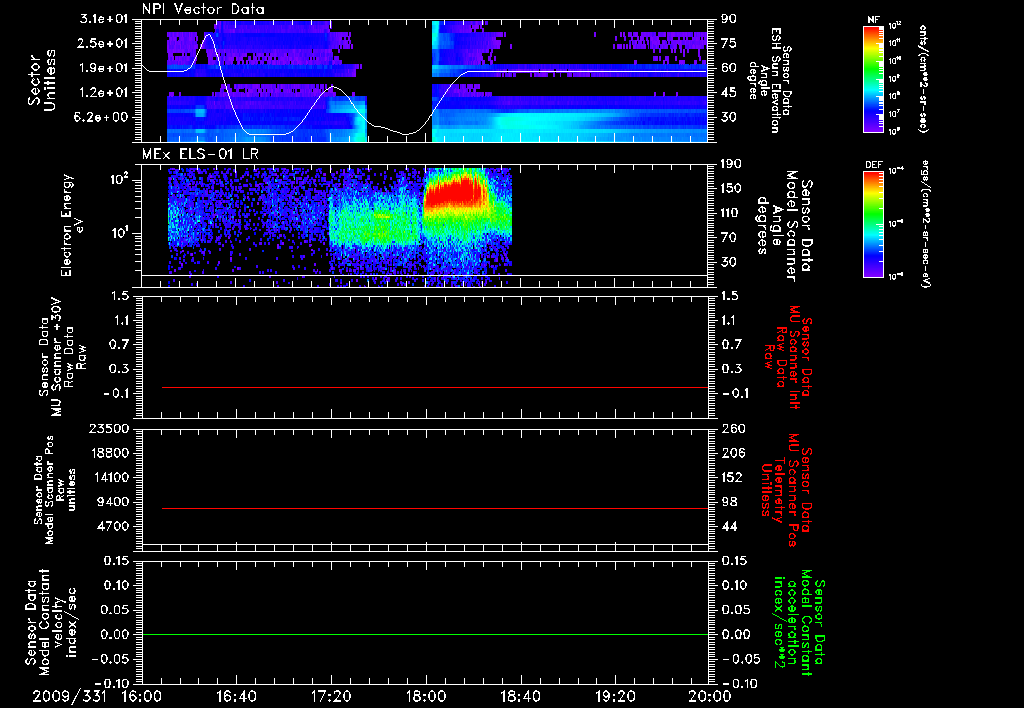Click the red 'MU Scanner Pos Telemetry' label
The height and width of the screenshot is (708, 1024).
pyautogui.click(x=786, y=490)
